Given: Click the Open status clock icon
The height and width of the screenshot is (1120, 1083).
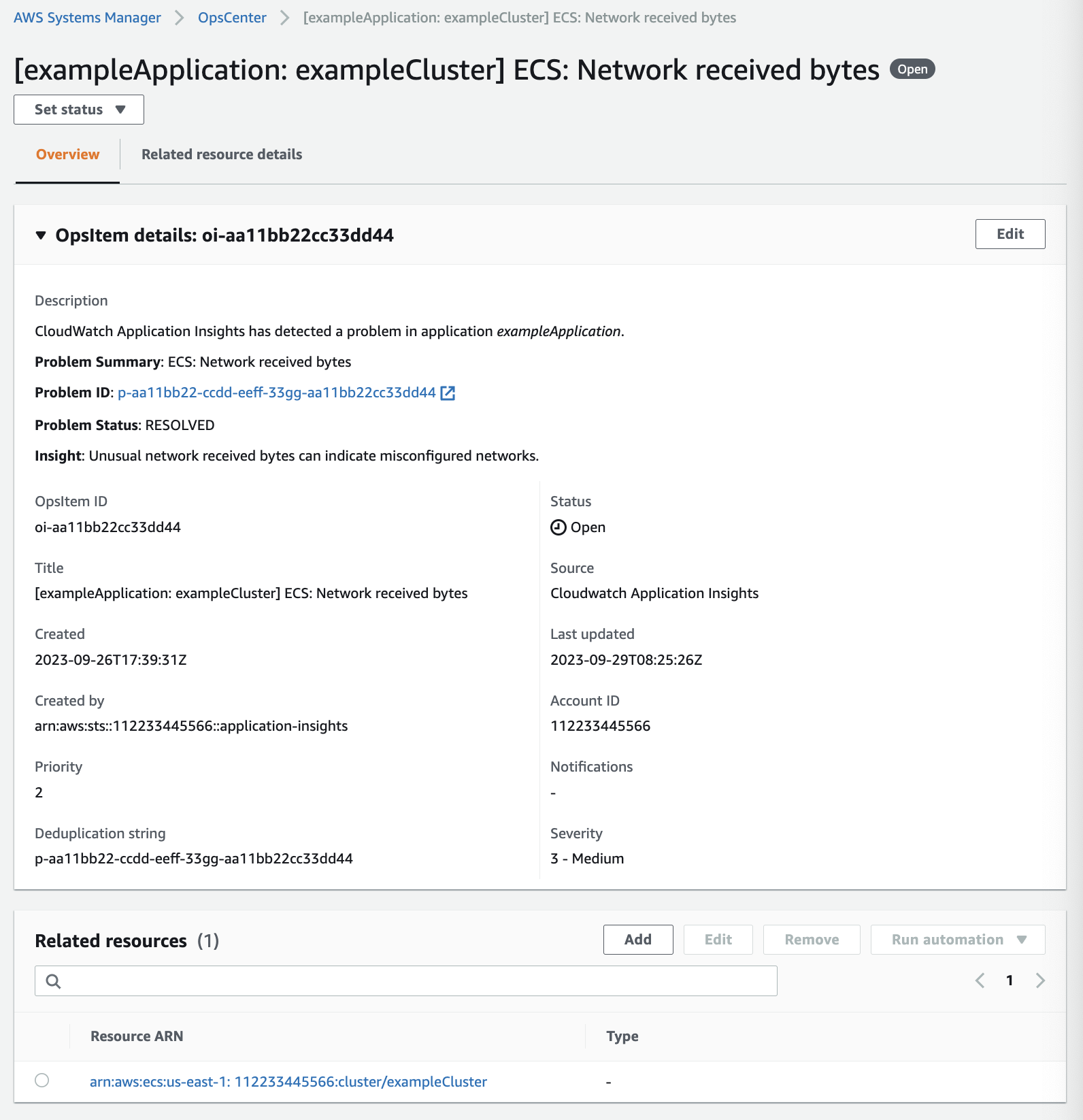Looking at the screenshot, I should click(558, 527).
